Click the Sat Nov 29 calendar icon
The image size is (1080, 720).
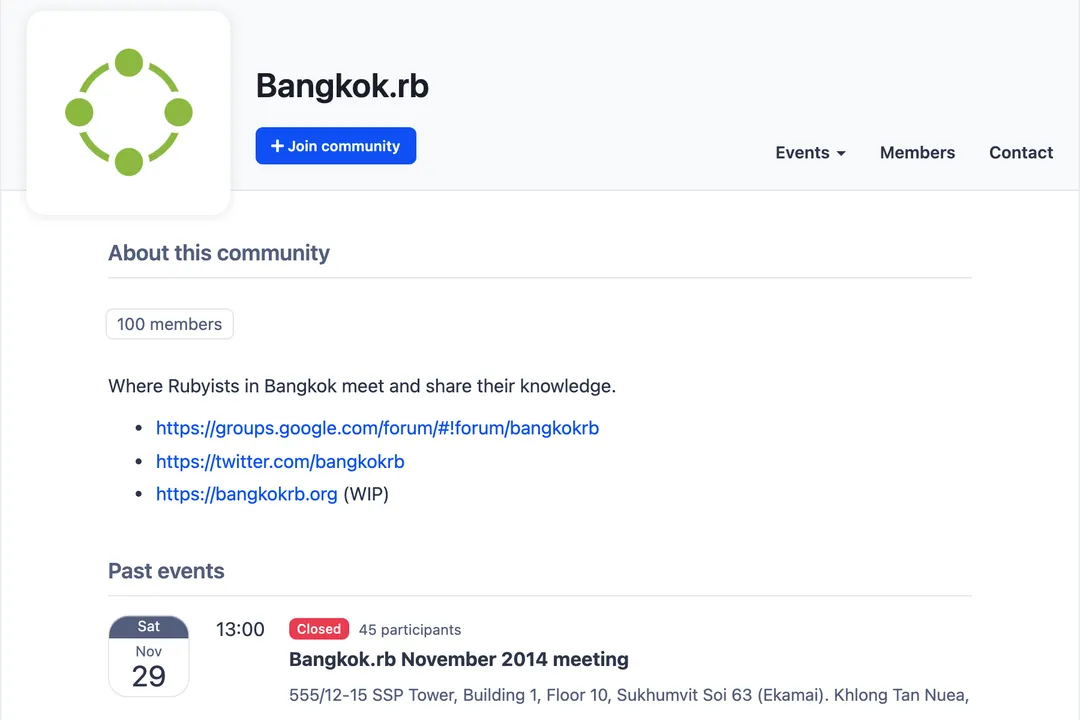pos(149,656)
